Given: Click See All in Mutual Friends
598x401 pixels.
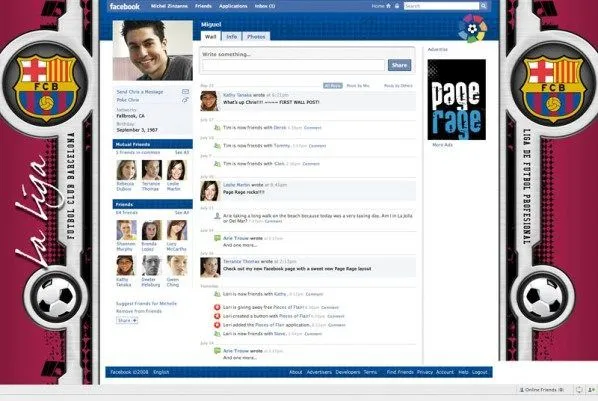Looking at the screenshot, I should (x=182, y=152).
